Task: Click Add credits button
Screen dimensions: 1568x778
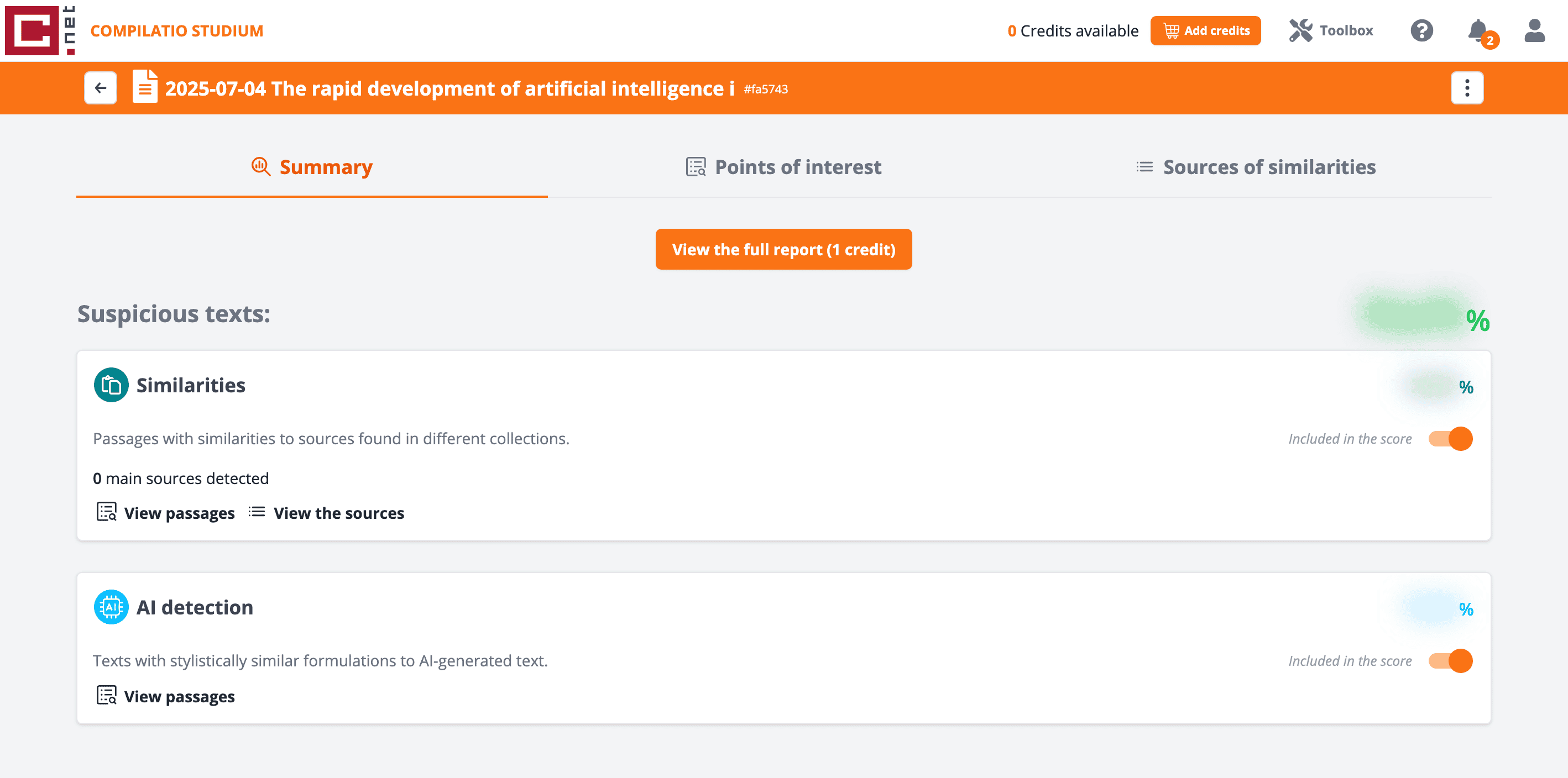Action: (x=1205, y=30)
